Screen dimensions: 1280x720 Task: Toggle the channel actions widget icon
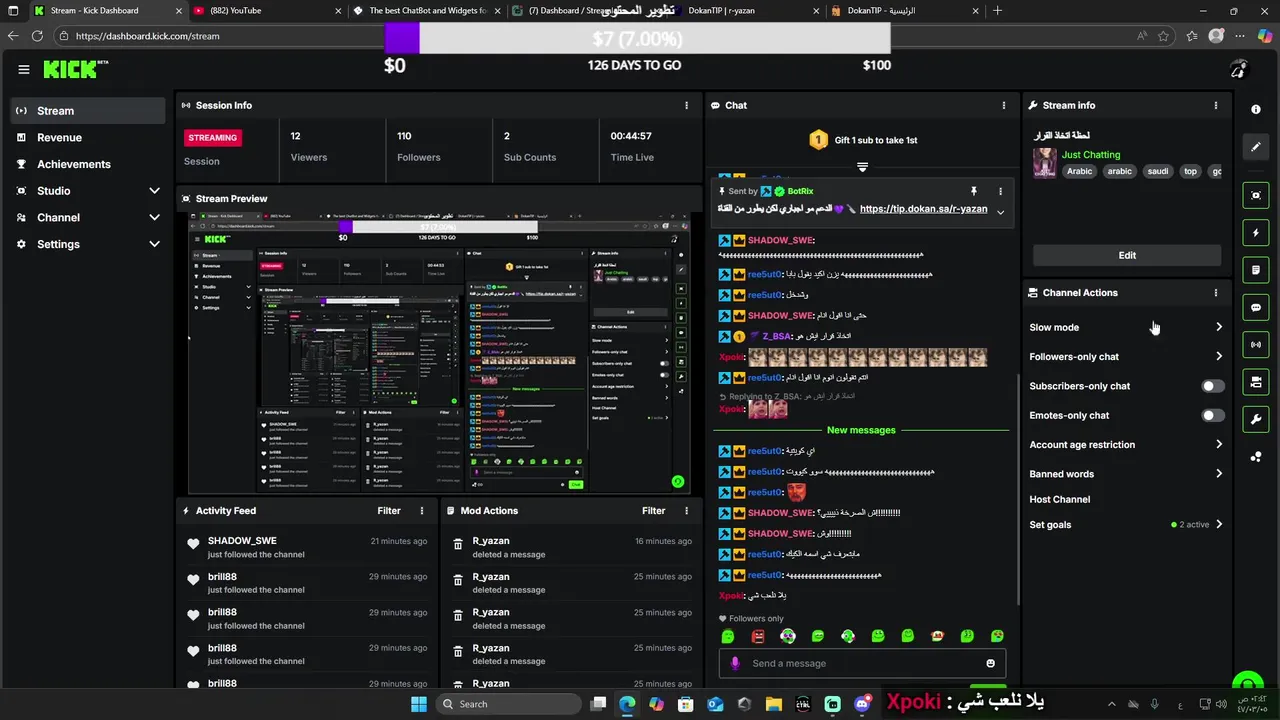1256,382
